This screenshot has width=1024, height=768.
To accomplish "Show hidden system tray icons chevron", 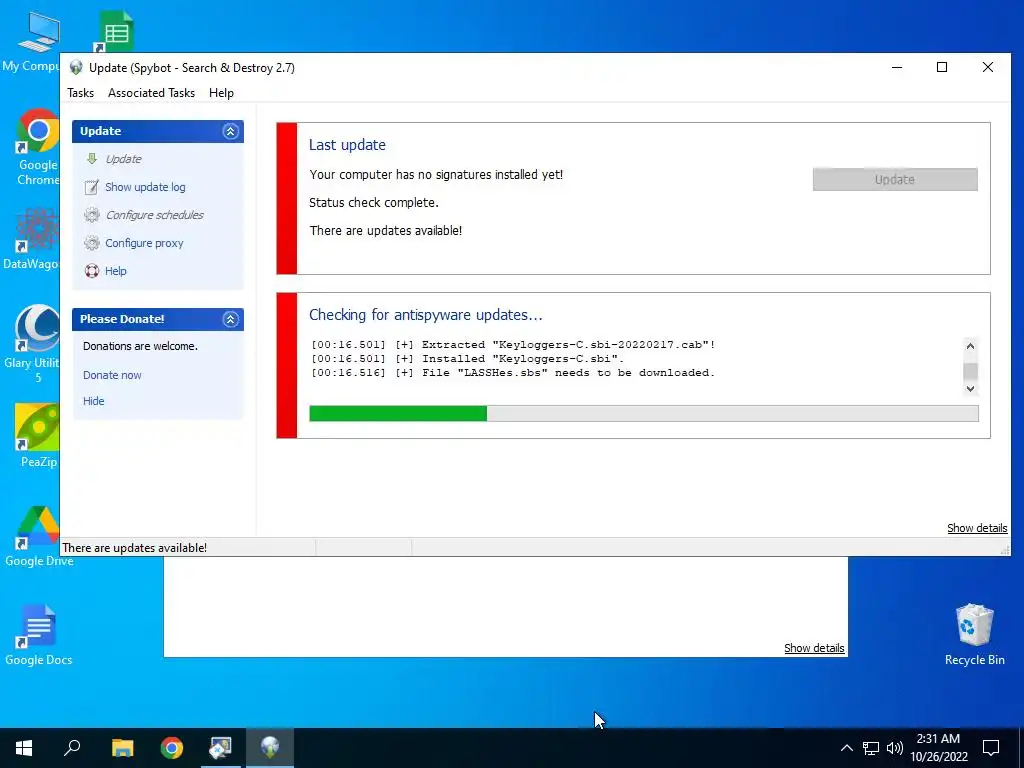I will coord(846,748).
